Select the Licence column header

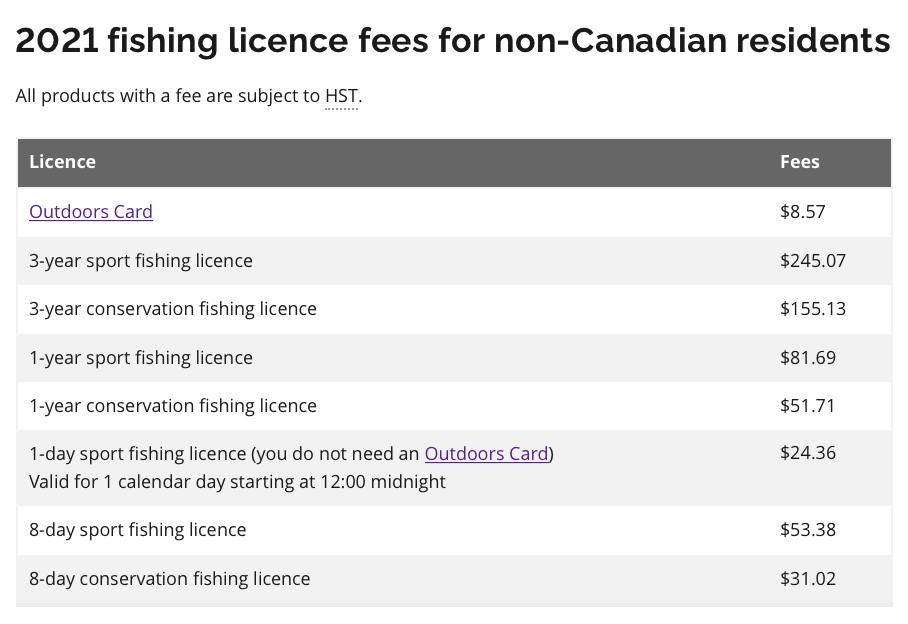[63, 162]
